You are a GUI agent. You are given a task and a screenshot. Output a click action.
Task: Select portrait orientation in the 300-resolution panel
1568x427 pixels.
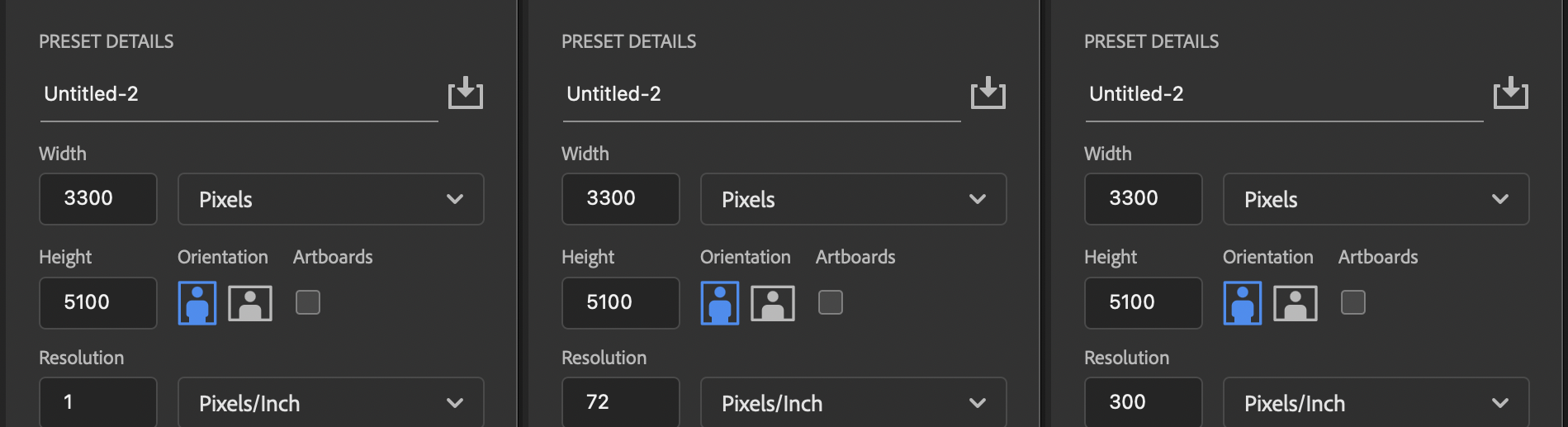pyautogui.click(x=1243, y=303)
